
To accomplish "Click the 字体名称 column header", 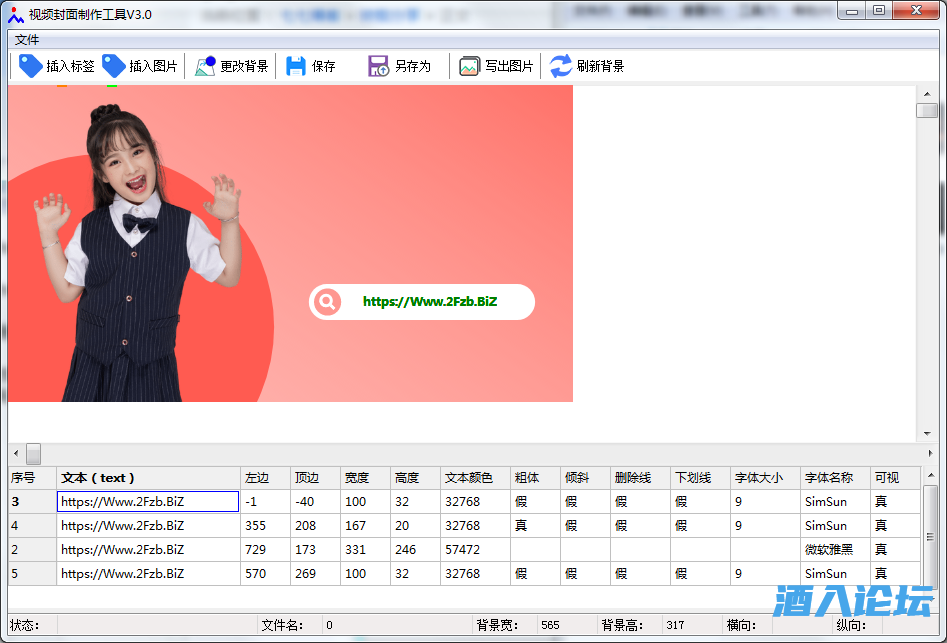I will 829,478.
